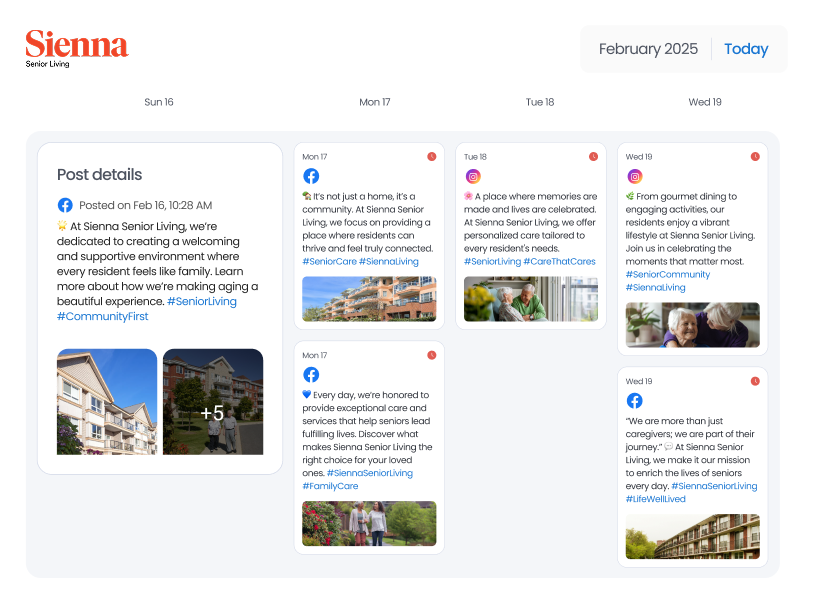
Task: Click scheduled clock icon on Tue 18 post
Action: pos(593,157)
